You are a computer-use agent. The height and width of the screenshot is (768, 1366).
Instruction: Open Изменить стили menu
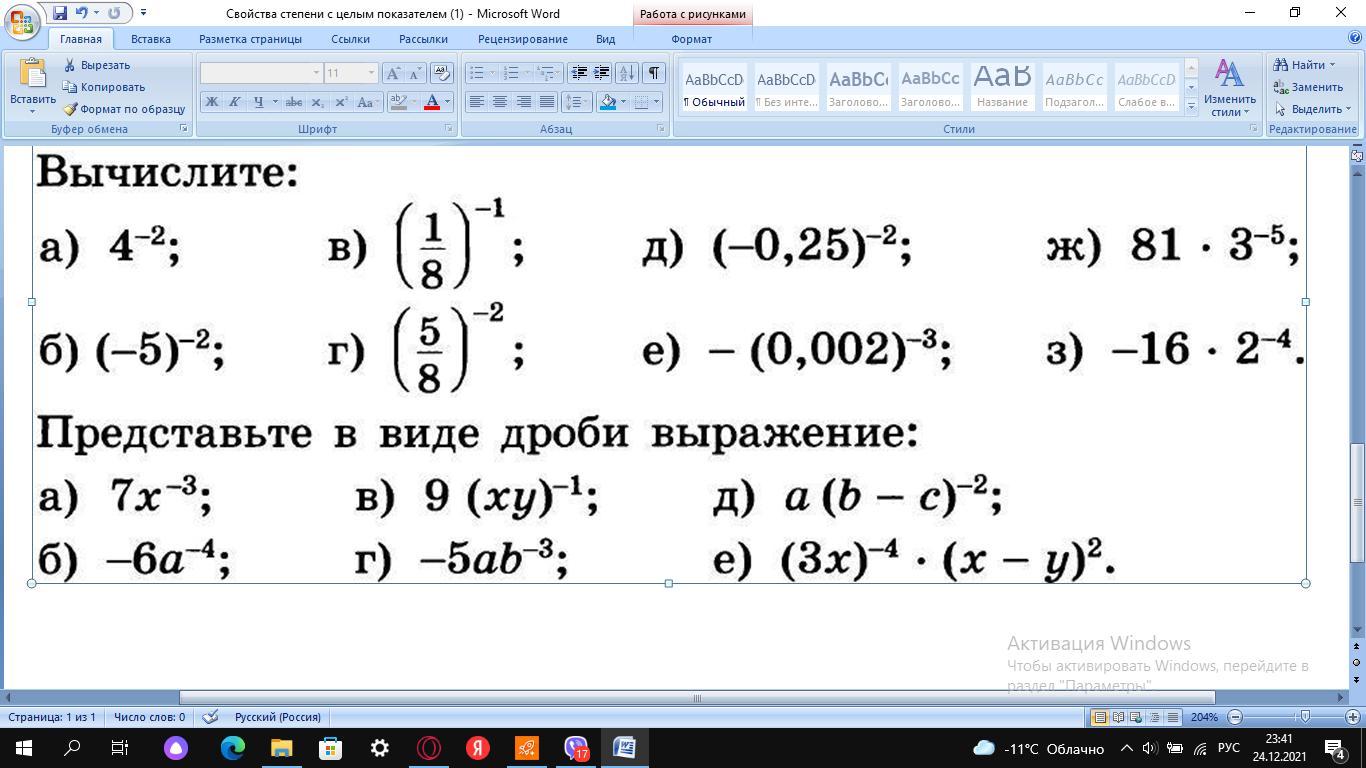coord(1229,88)
